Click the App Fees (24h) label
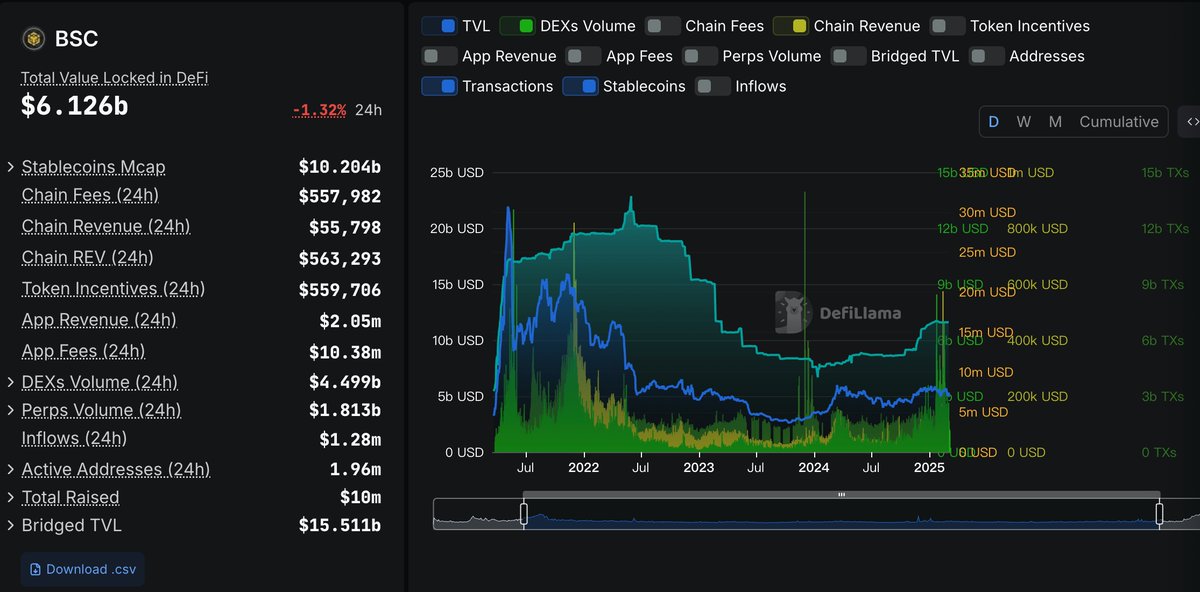This screenshot has height=592, width=1200. [83, 351]
